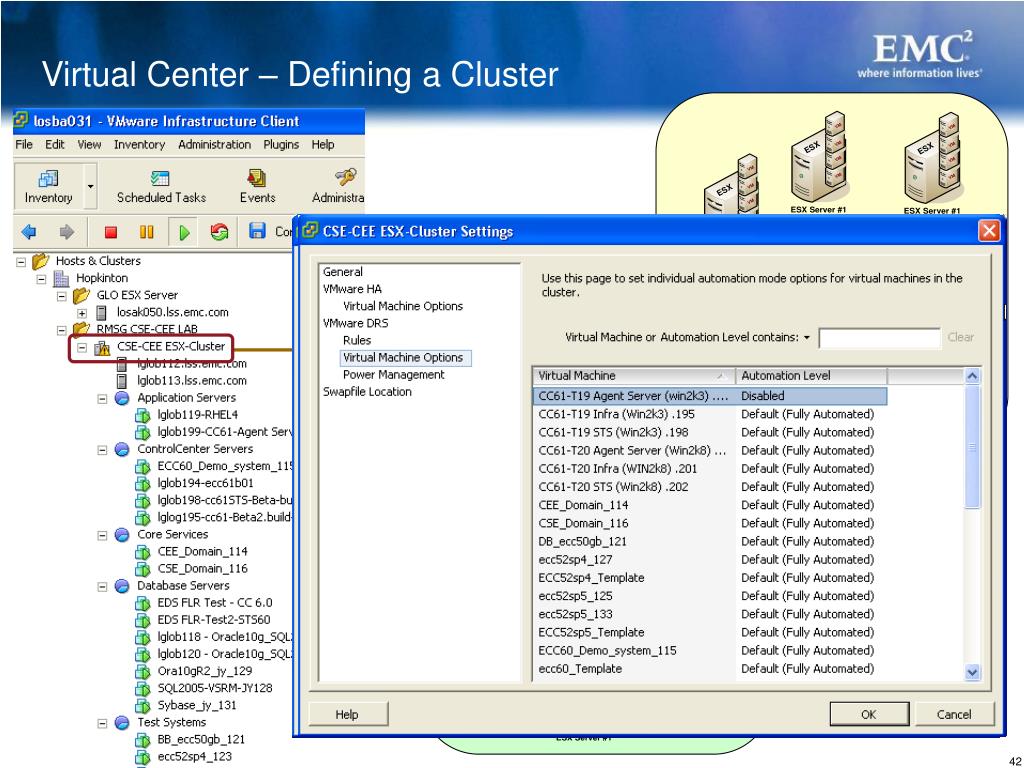Select the lglob119-RHEL4 virtual machine icon

point(142,415)
